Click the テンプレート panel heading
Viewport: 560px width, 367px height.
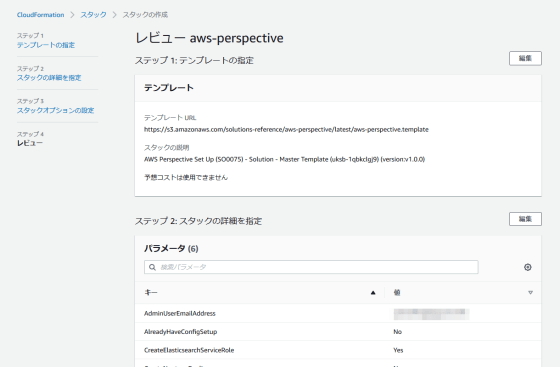169,88
